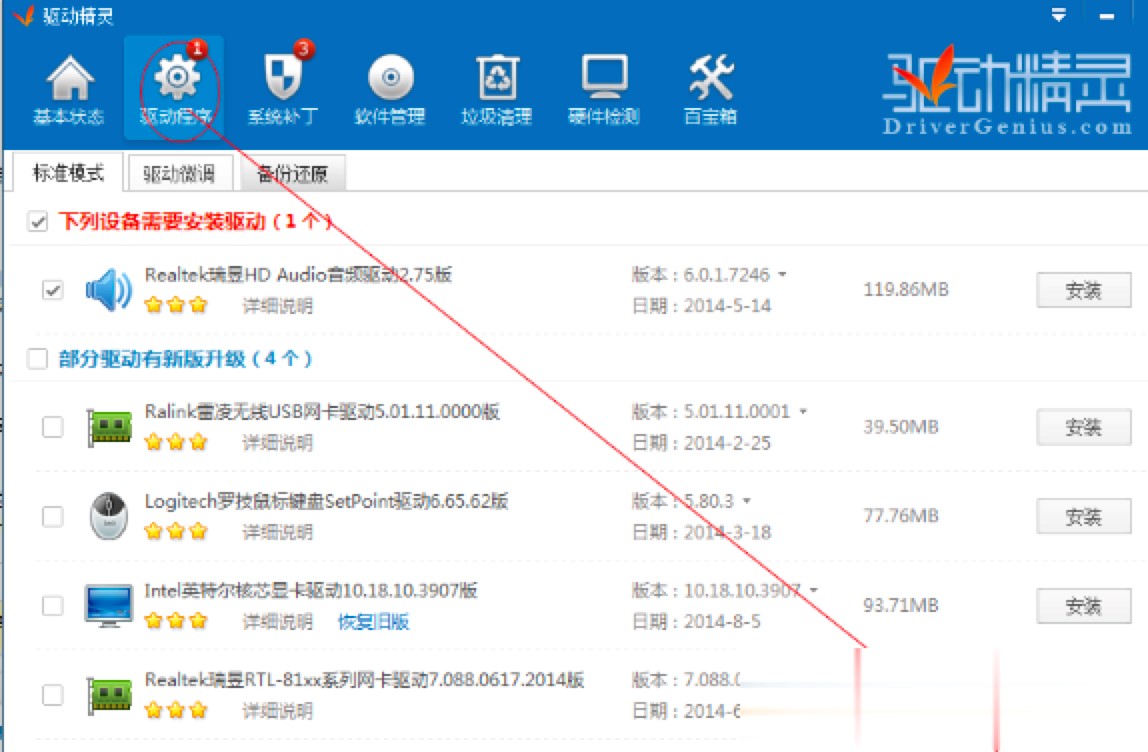Install the Logitech SetPoint driver

(1084, 517)
